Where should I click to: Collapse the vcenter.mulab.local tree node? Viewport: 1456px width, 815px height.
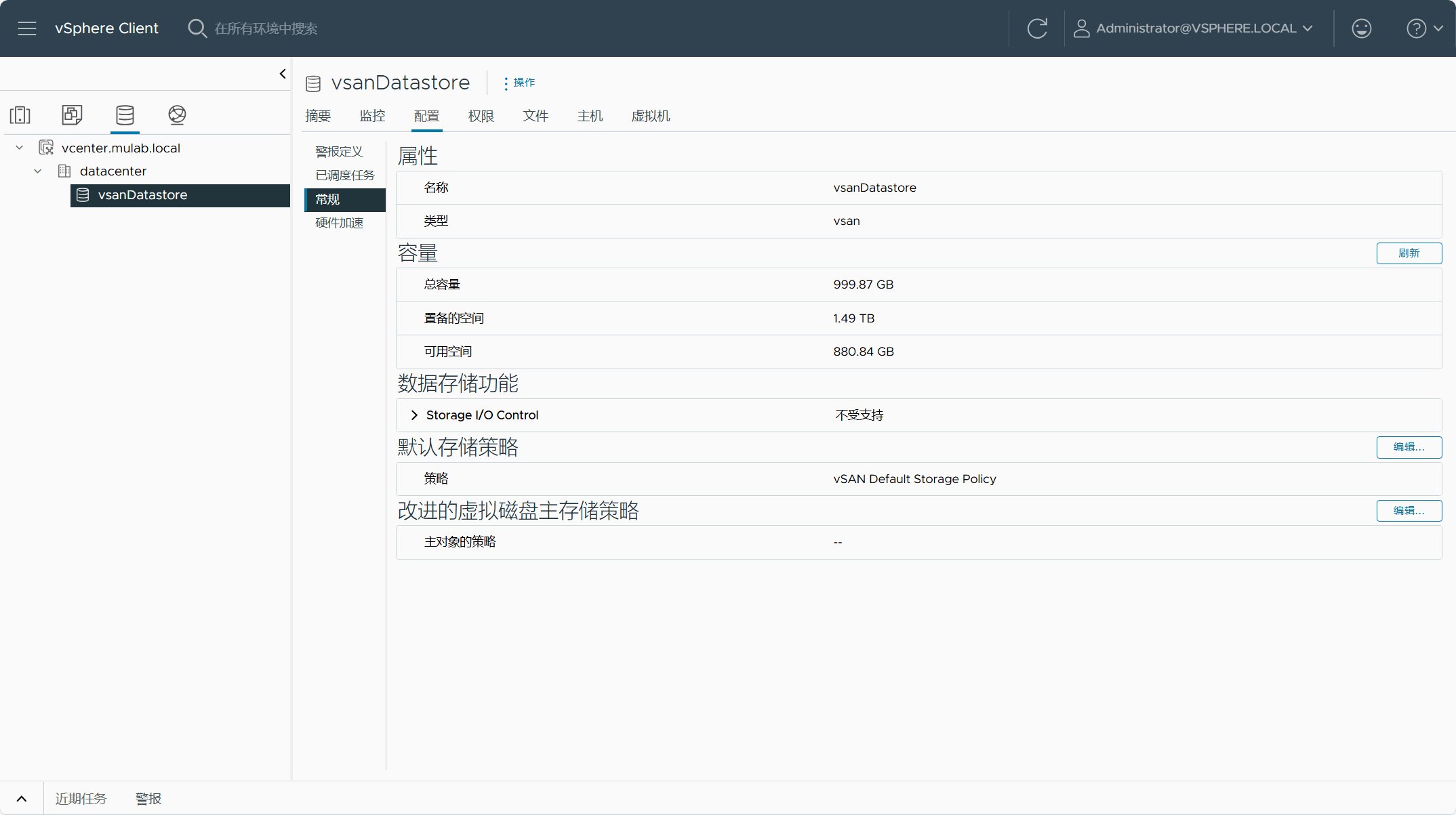coord(20,148)
